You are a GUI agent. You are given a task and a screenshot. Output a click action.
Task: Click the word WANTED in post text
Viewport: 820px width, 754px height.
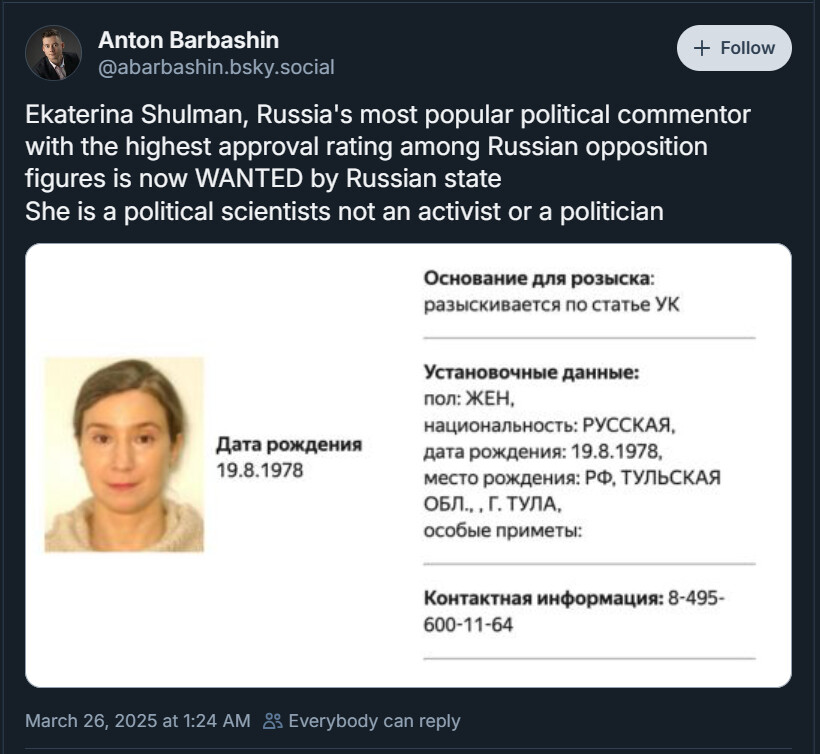[x=249, y=178]
